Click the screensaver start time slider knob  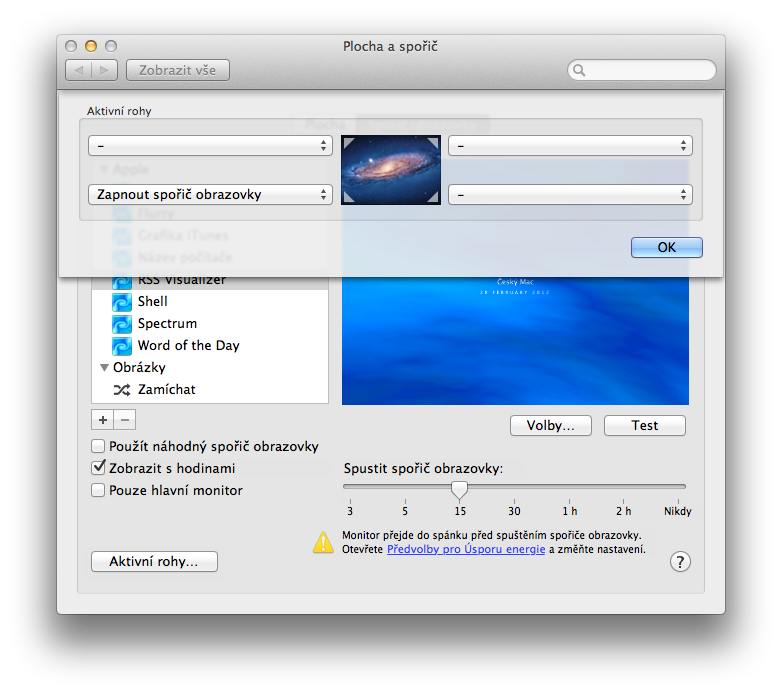click(x=459, y=489)
